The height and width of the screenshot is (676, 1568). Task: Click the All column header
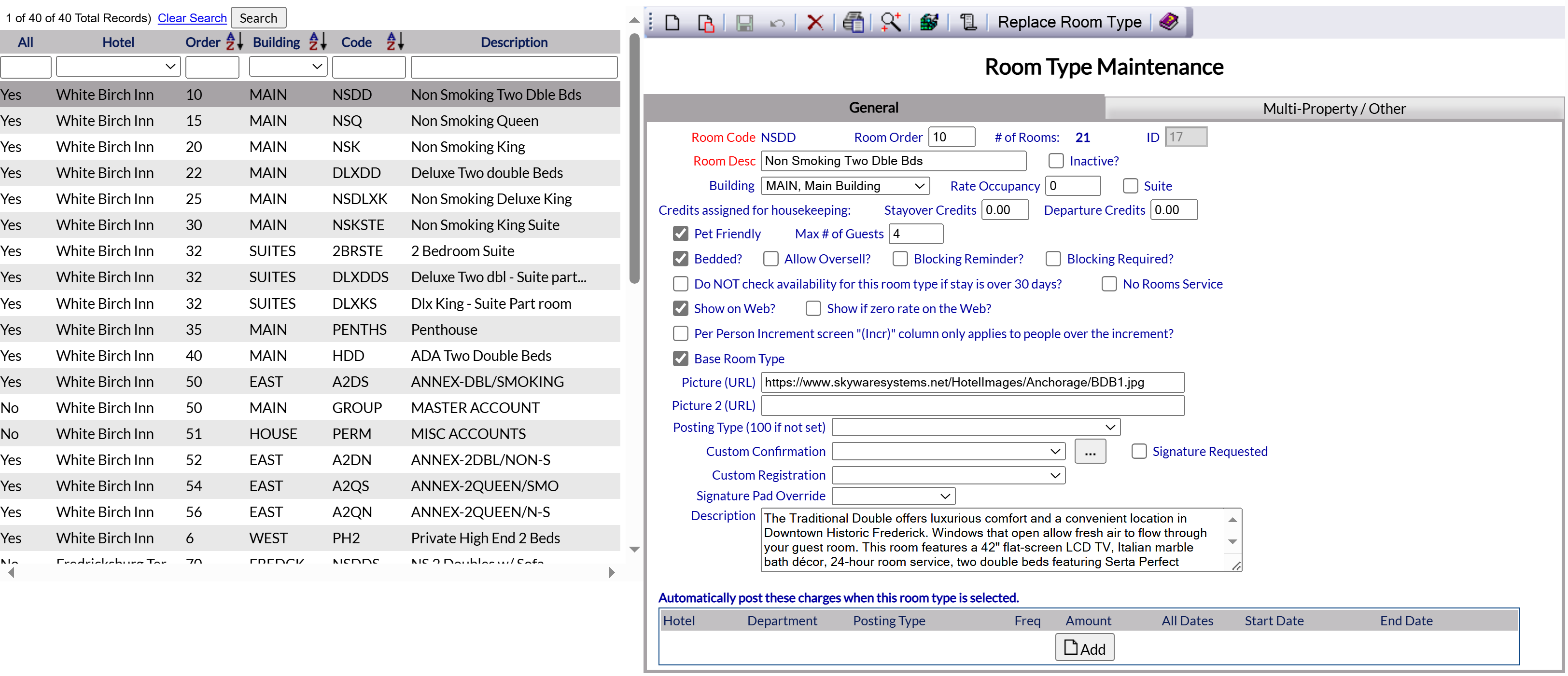pyautogui.click(x=26, y=42)
